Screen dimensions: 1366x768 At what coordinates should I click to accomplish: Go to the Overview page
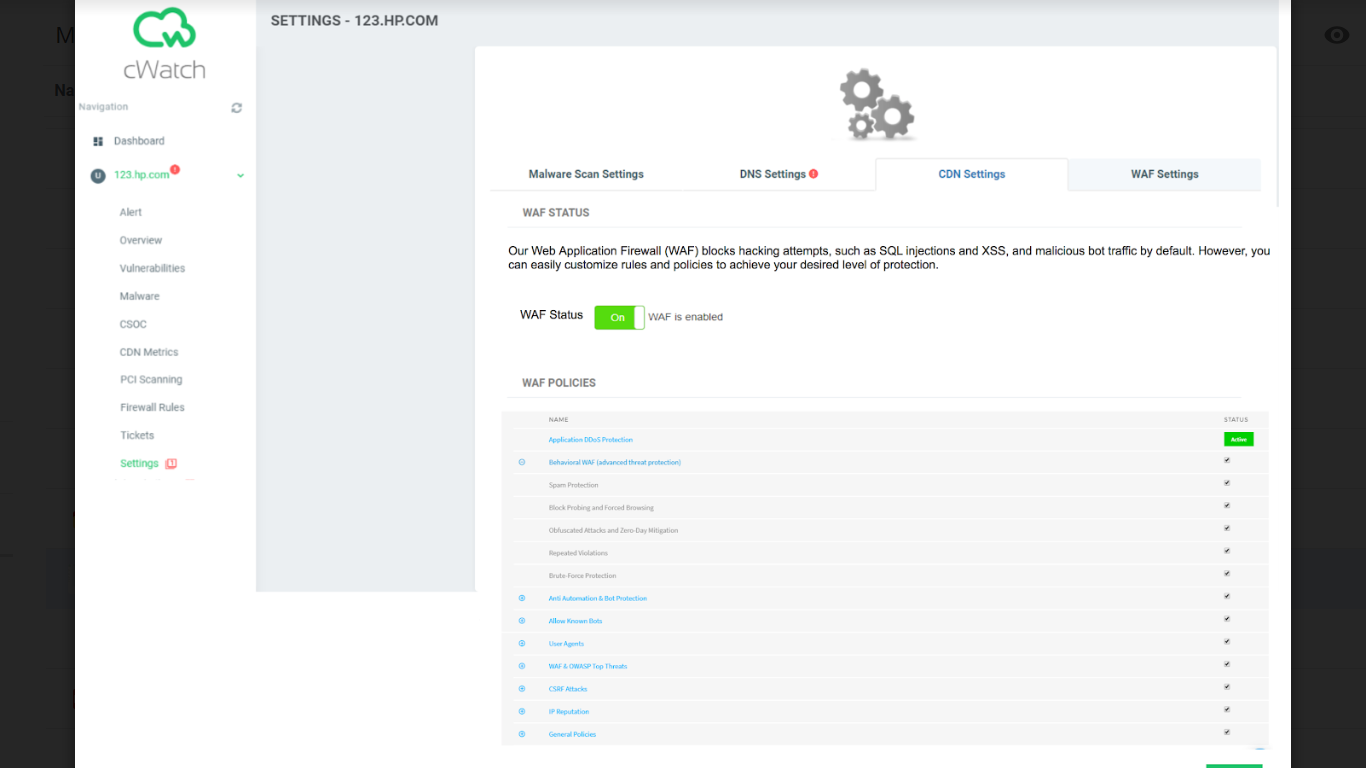click(x=141, y=240)
